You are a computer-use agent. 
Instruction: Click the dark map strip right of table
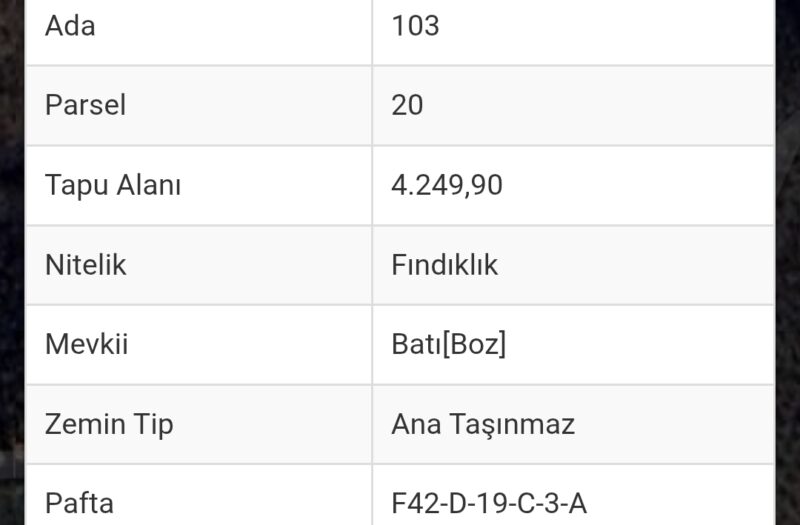coord(788,262)
